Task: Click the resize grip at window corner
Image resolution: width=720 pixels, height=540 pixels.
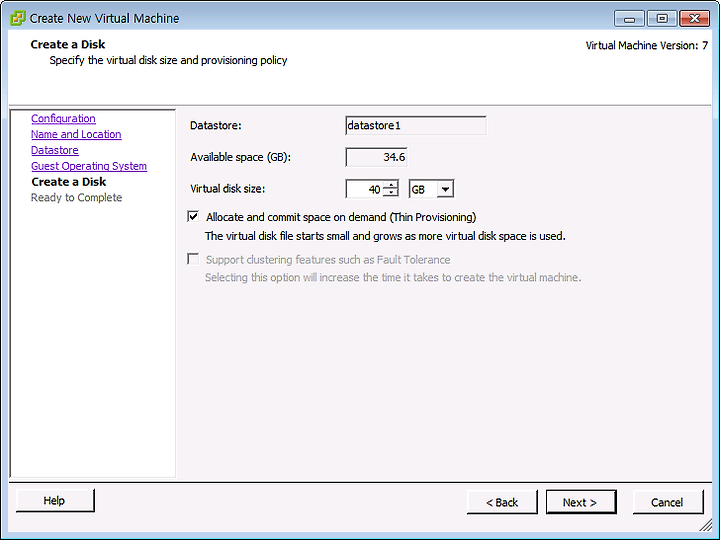Action: tap(705, 524)
